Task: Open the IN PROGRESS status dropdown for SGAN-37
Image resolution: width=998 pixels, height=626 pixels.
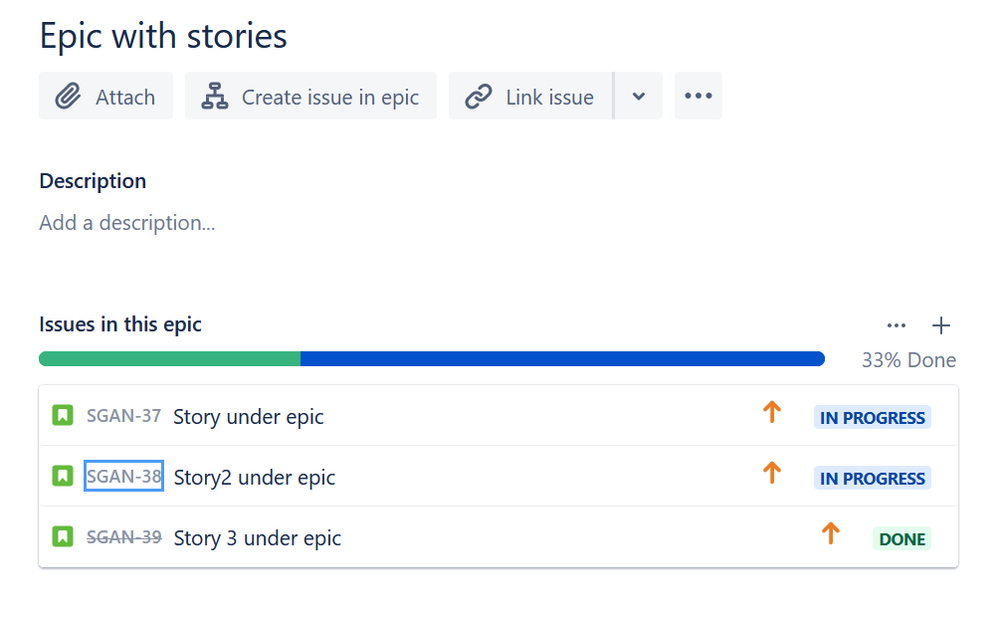Action: pos(871,417)
